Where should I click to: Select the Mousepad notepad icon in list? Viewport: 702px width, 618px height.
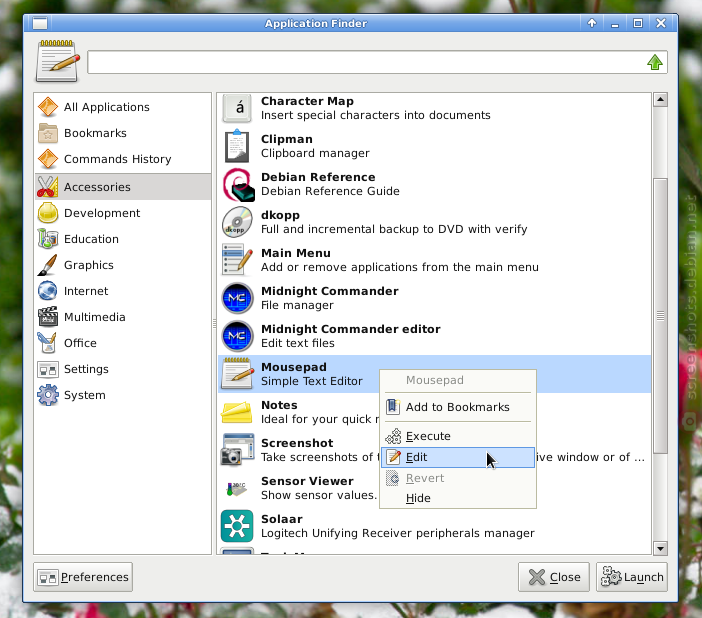click(x=237, y=374)
